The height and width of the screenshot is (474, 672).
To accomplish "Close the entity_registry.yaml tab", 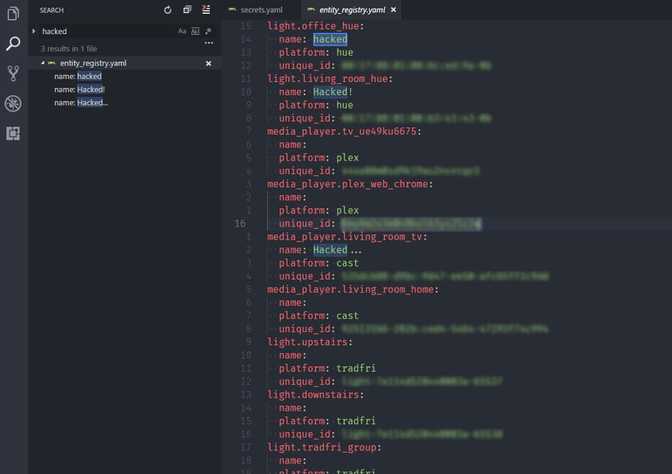I will 393,10.
